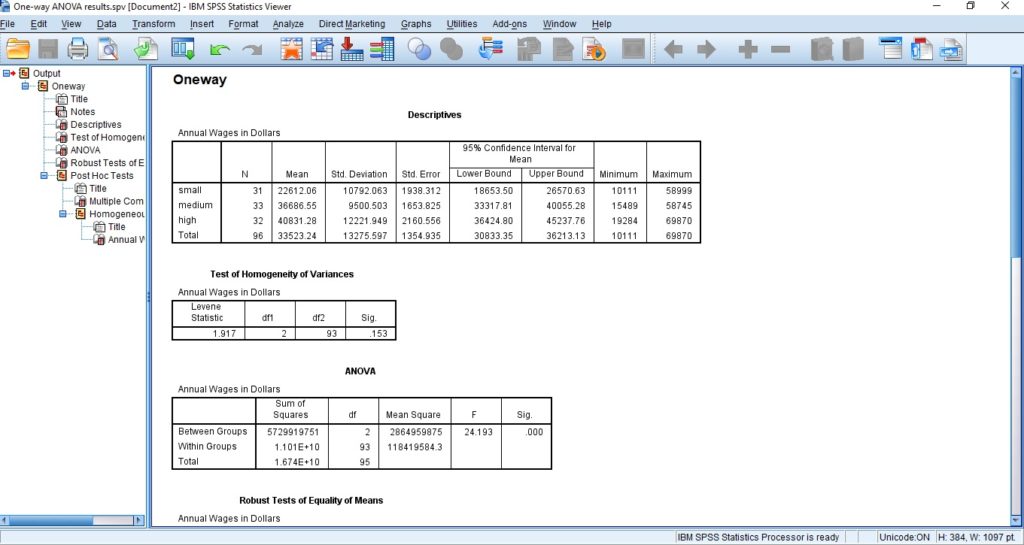Open the Direct Marketing menu
Image resolution: width=1024 pixels, height=545 pixels.
[352, 23]
